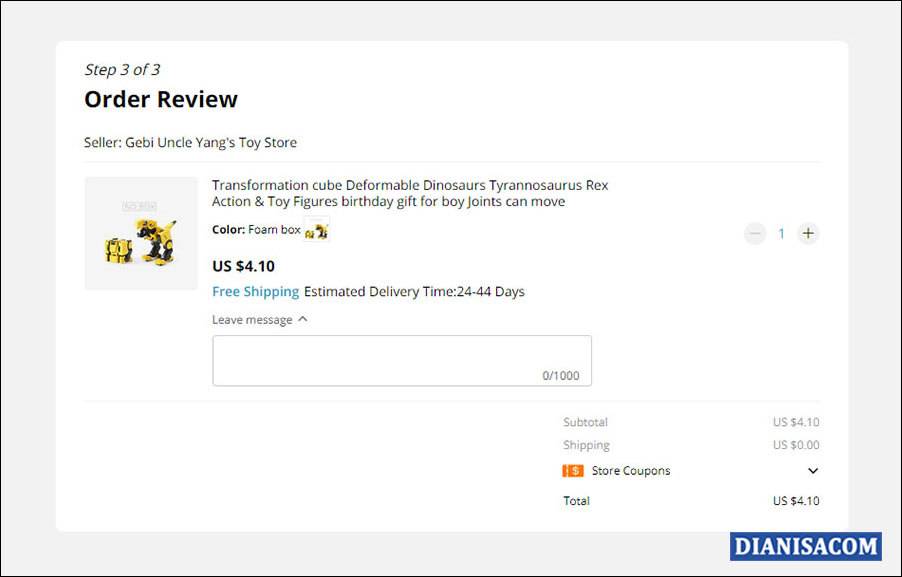The image size is (902, 577).
Task: Click the chevron next to Store Coupons
Action: pyautogui.click(x=813, y=470)
